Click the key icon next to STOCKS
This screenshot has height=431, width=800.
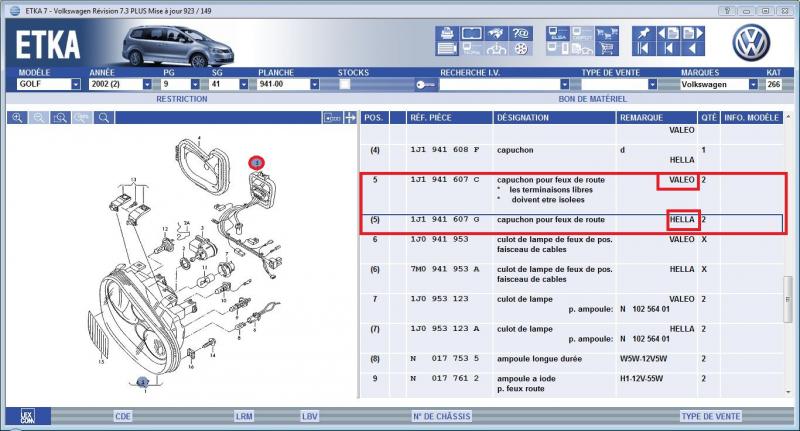click(x=425, y=85)
